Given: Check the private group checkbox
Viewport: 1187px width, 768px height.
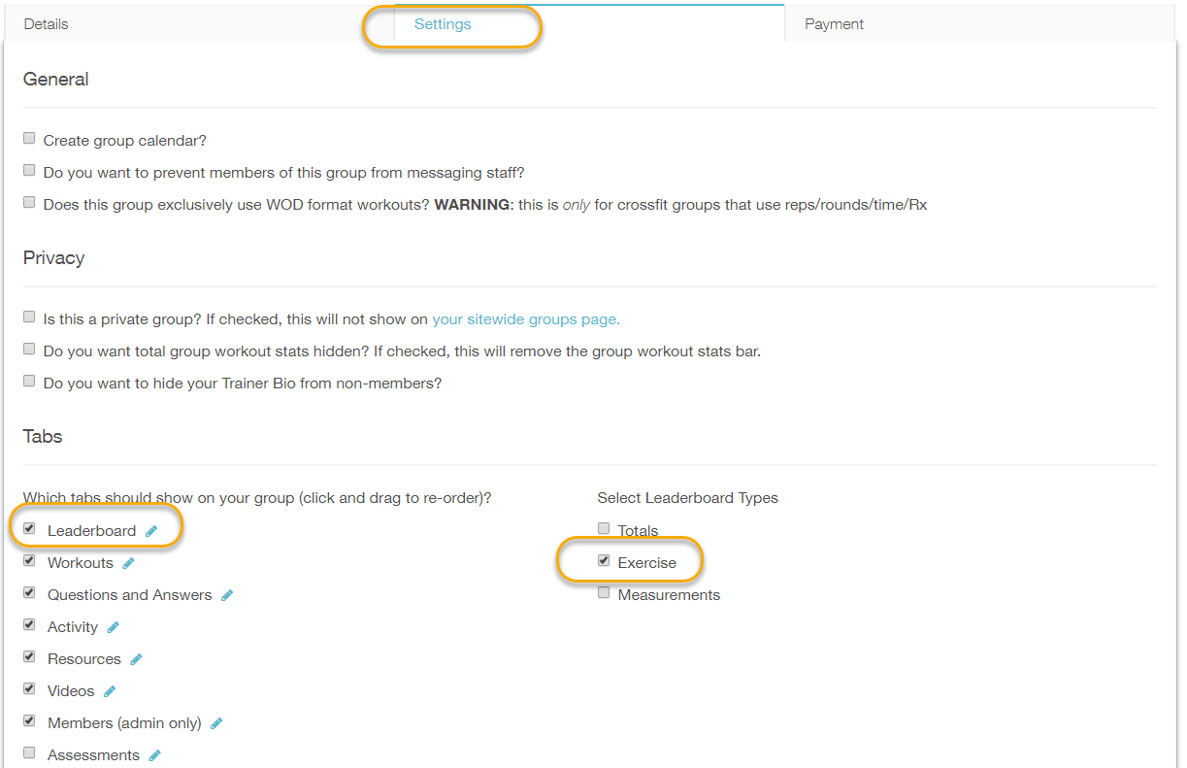Looking at the screenshot, I should tap(29, 317).
